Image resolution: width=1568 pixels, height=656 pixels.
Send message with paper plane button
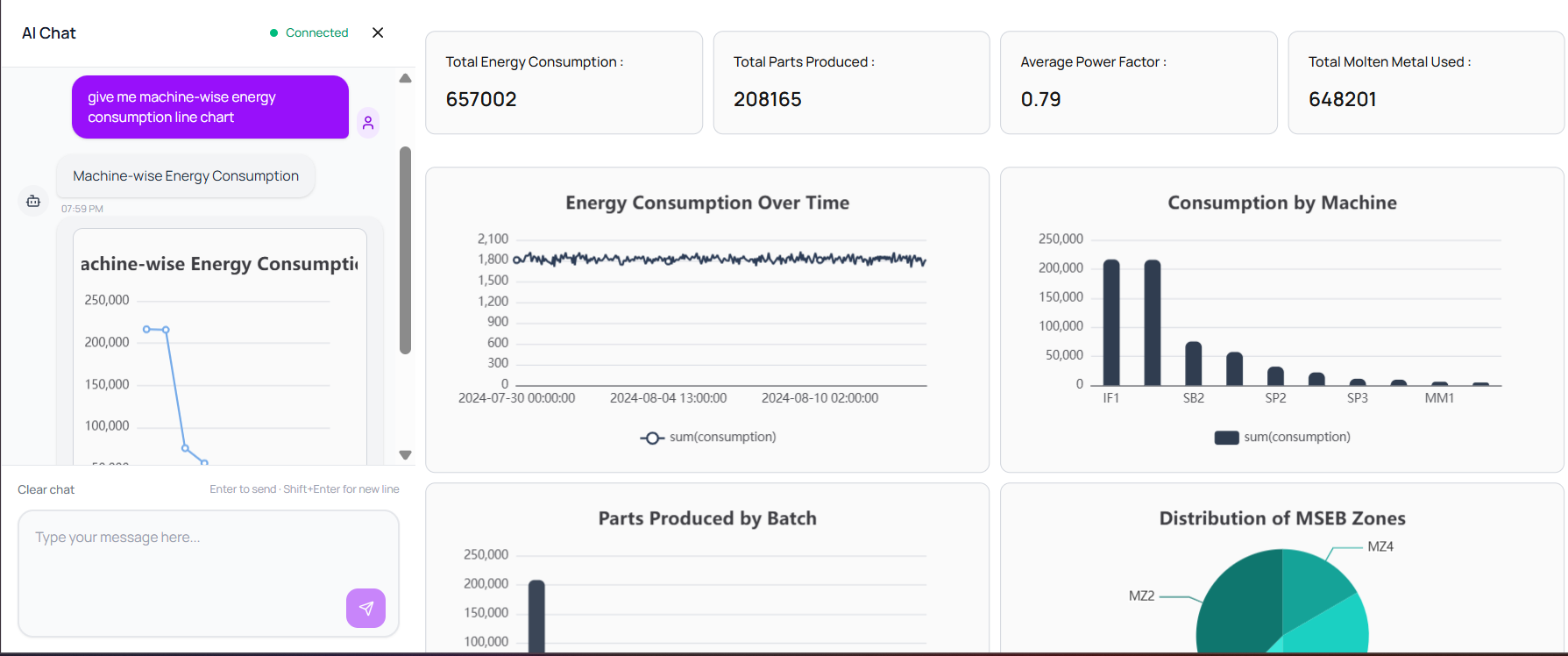(365, 608)
